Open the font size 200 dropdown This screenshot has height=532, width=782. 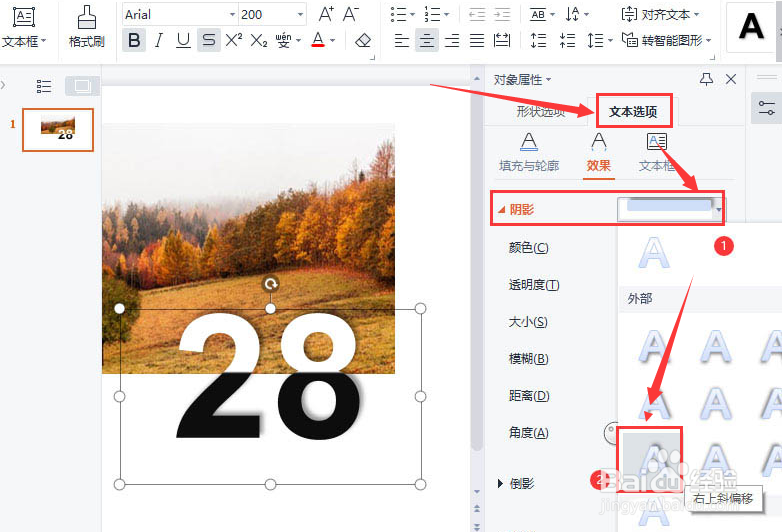(x=300, y=14)
